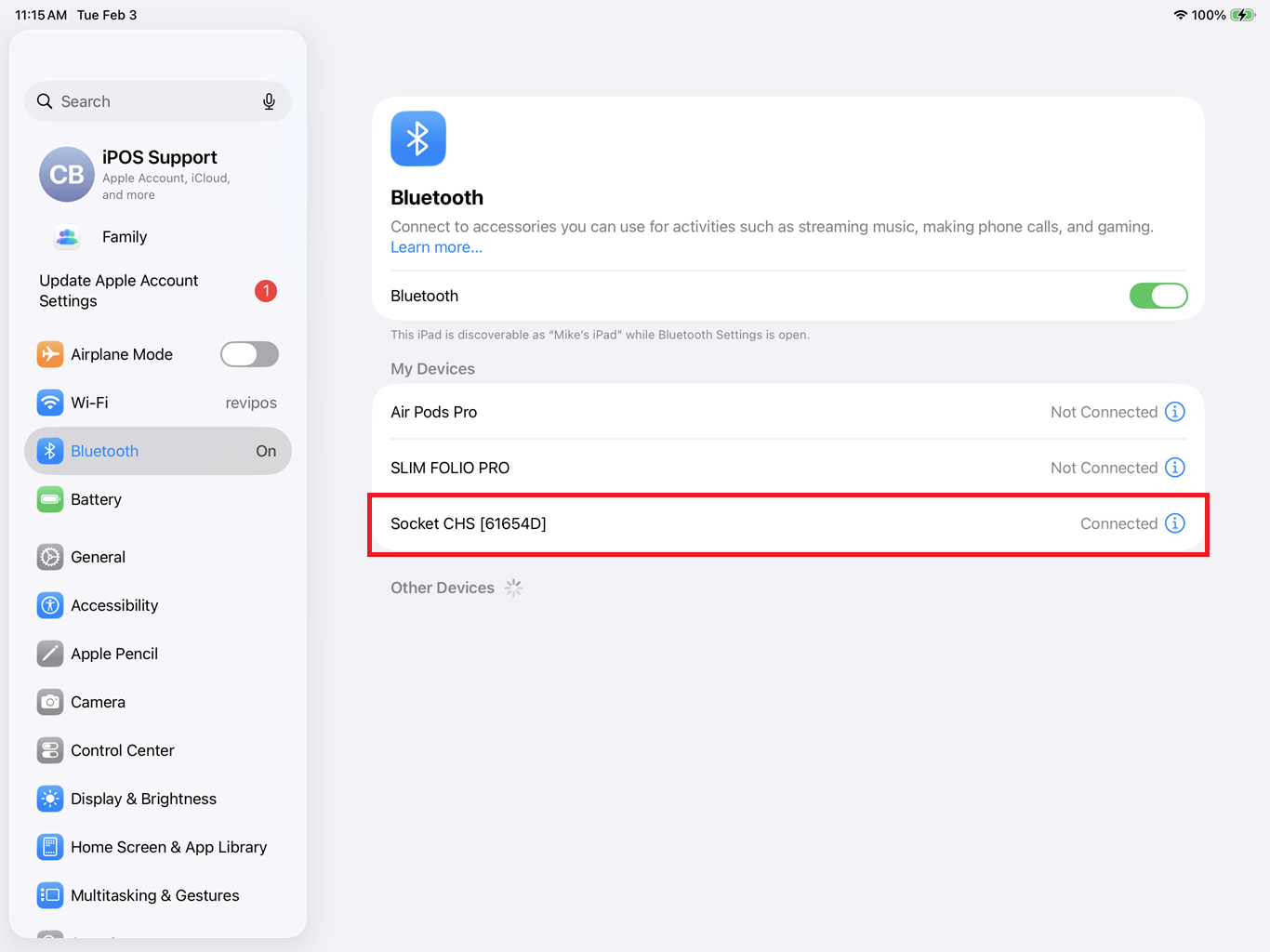This screenshot has width=1270, height=952.
Task: Open iPOS Support Apple Account
Action: 158,175
